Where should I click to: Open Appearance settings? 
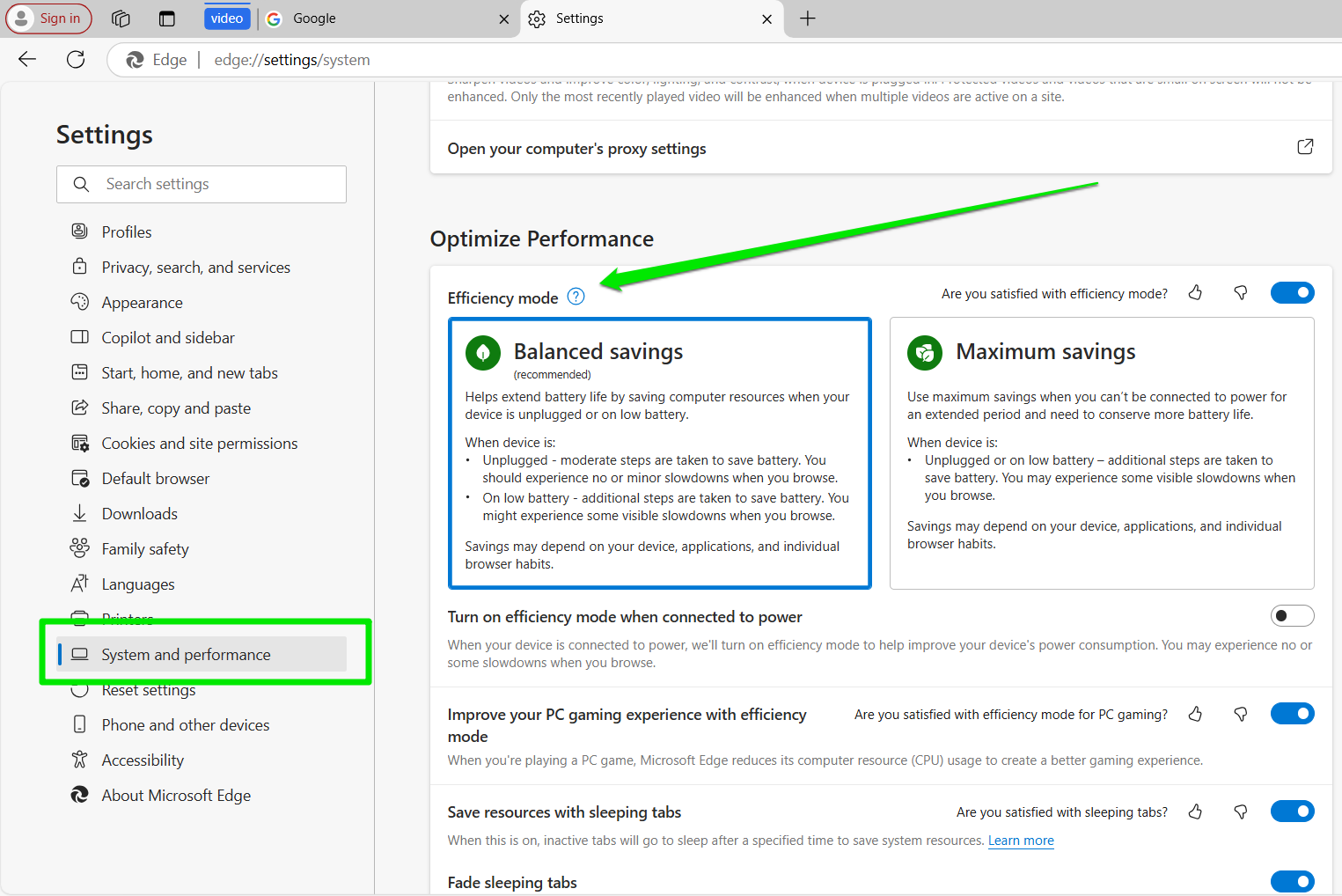click(202, 302)
